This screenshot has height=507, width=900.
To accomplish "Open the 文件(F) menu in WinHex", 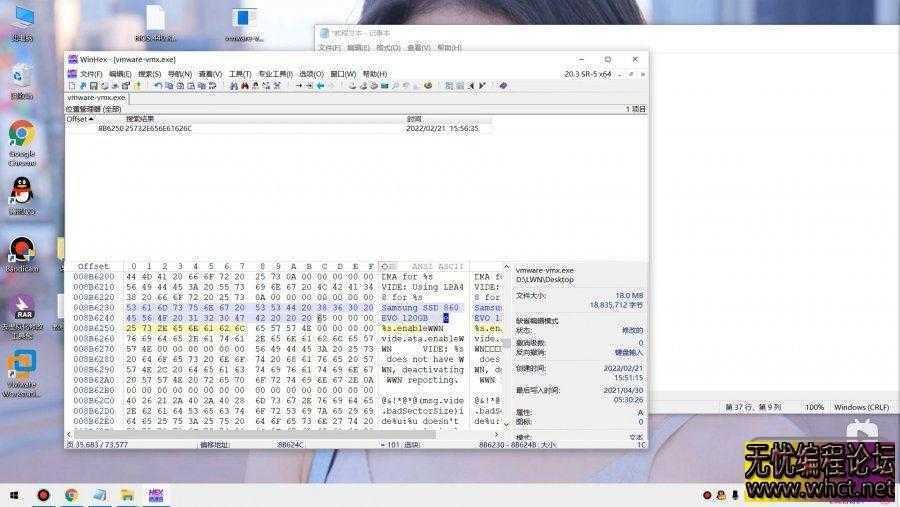I will pos(91,74).
